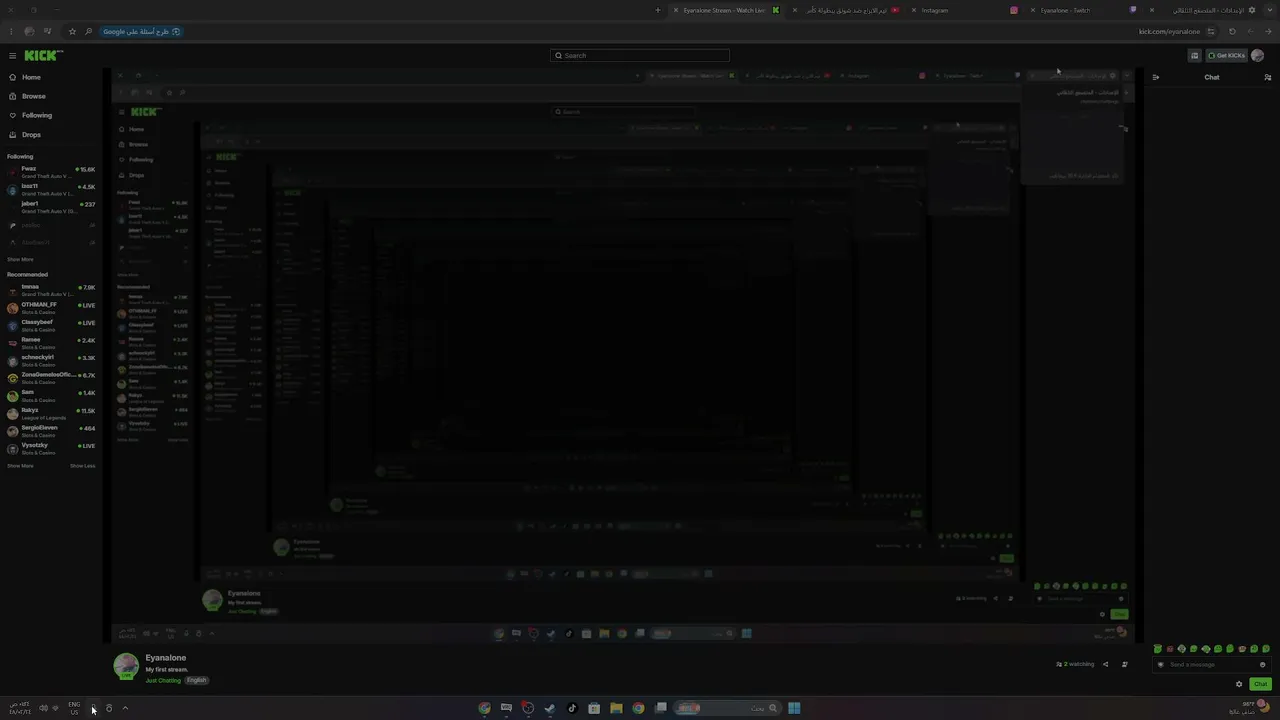This screenshot has height=720, width=1280.
Task: Open Windows Start menu
Action: pos(794,708)
